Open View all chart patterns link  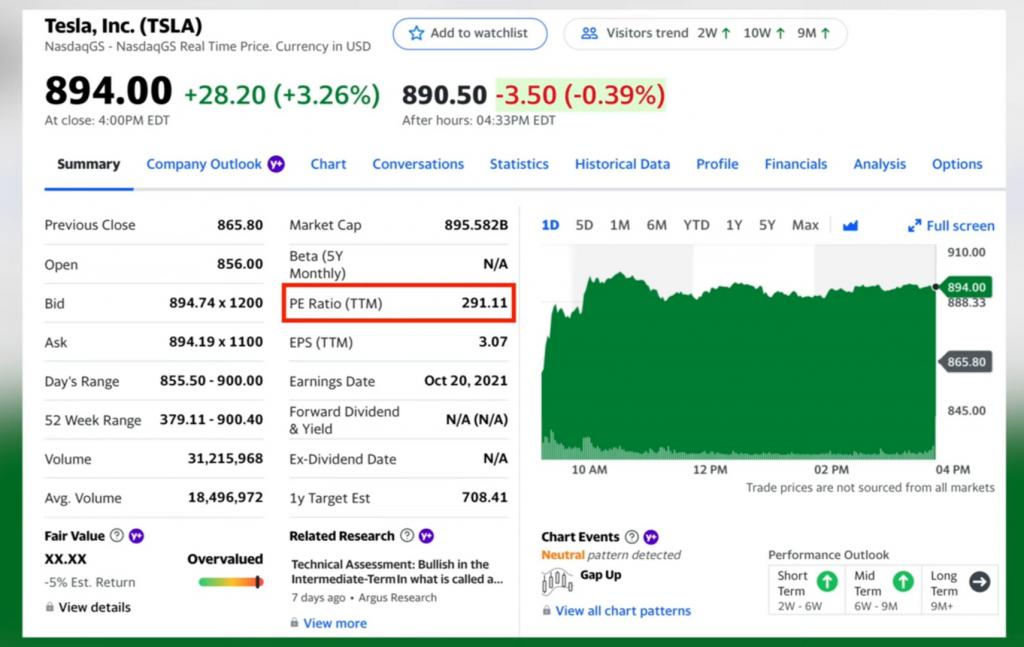(x=623, y=610)
